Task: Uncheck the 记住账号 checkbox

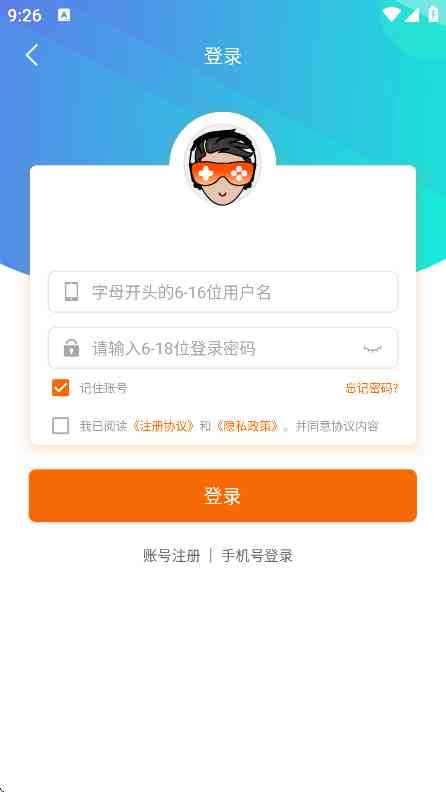Action: tap(61, 388)
